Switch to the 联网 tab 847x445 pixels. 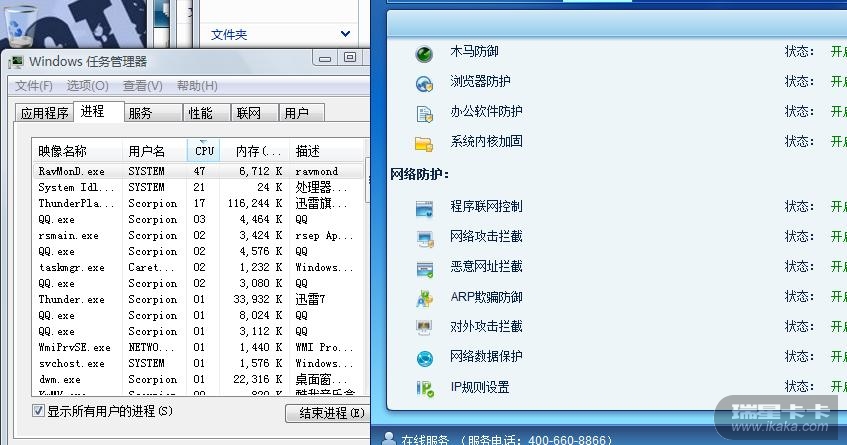tap(254, 113)
